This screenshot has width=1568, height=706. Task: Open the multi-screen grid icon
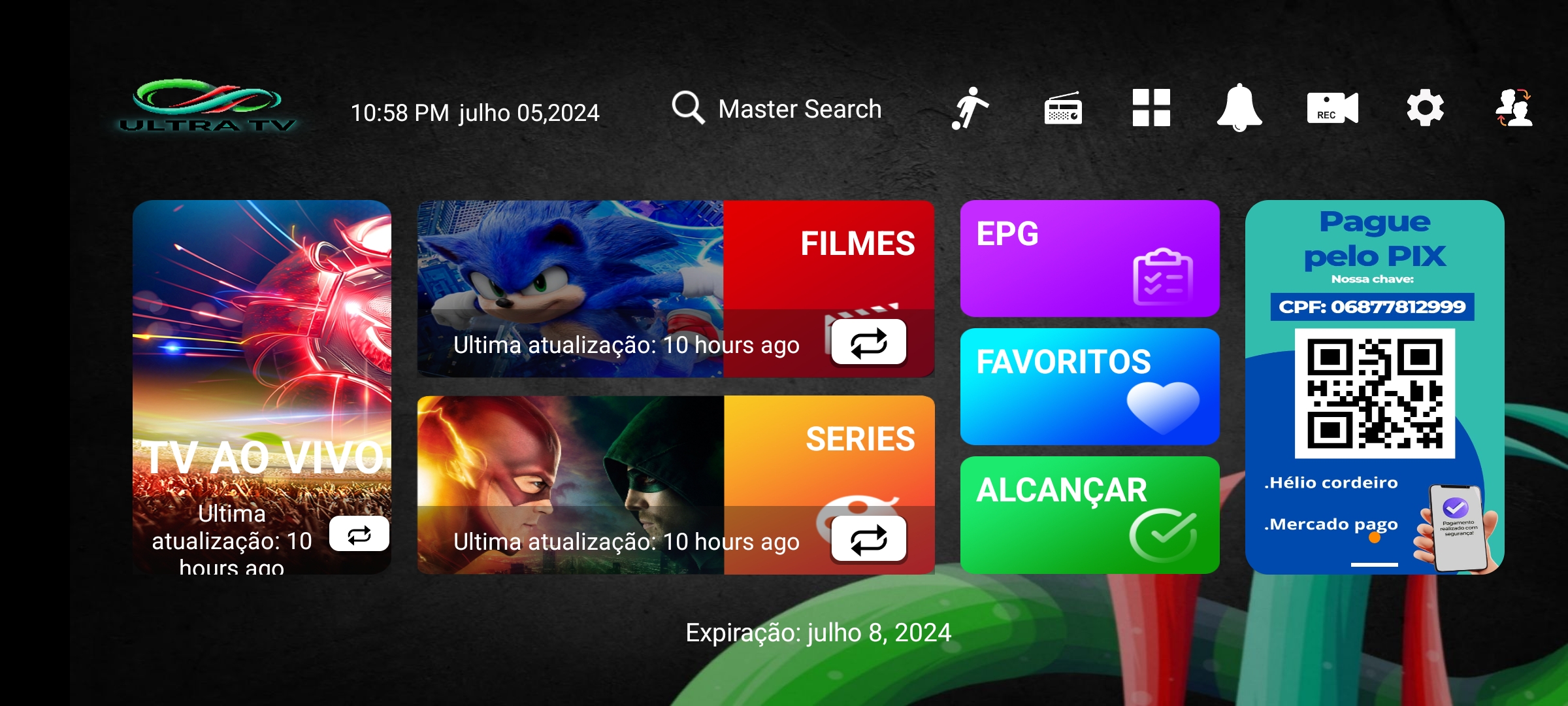1151,108
